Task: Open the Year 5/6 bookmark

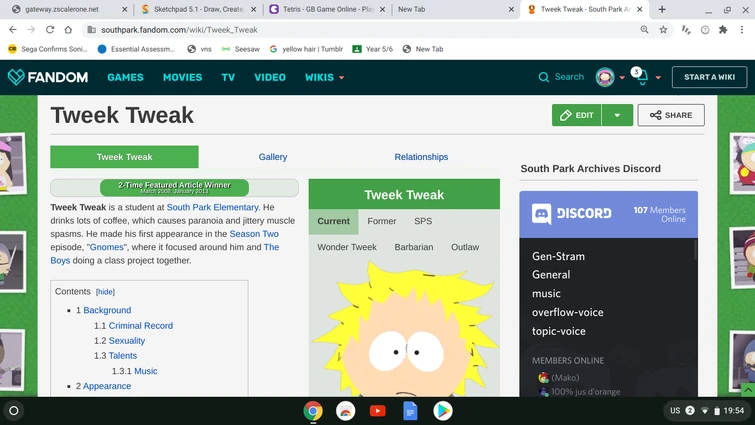Action: (373, 49)
